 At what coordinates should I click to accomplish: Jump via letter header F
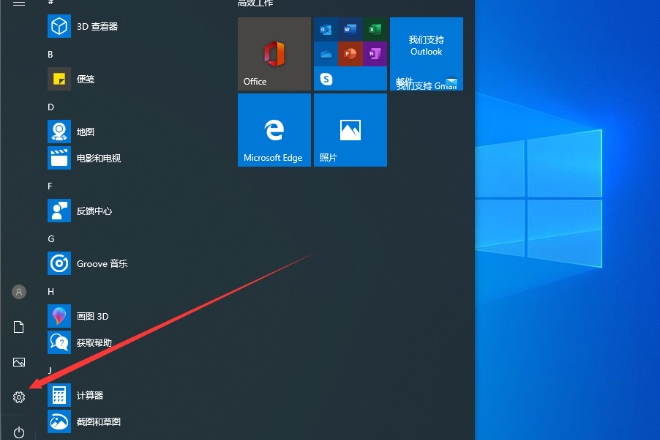50,186
